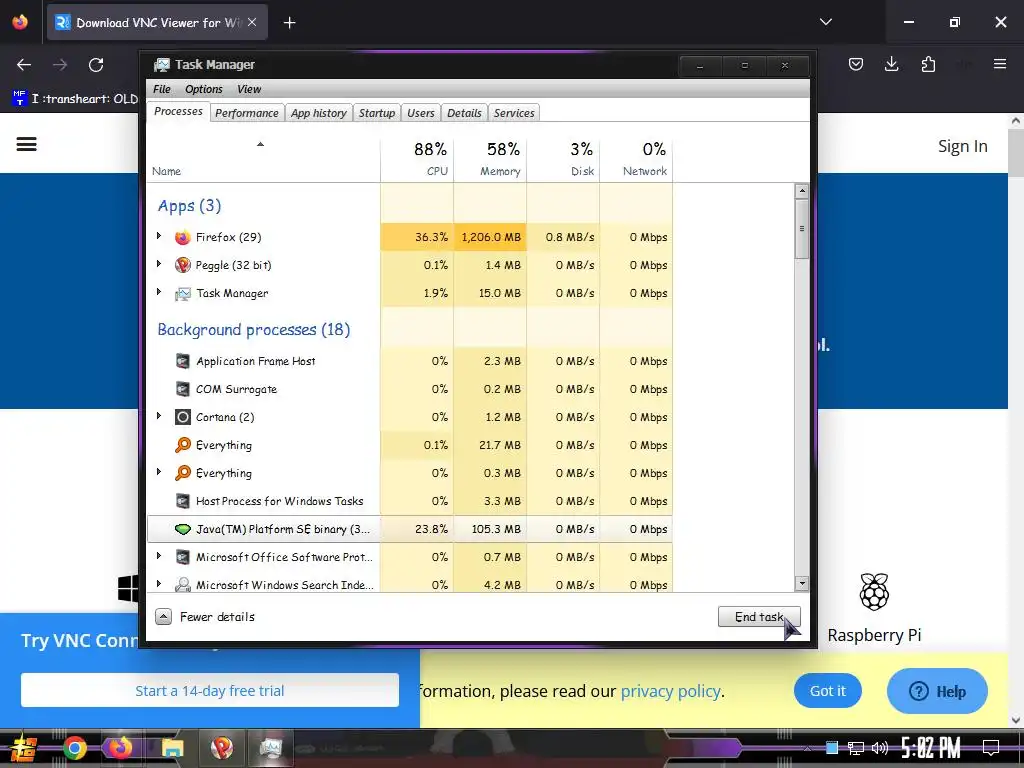Open Firefox extensions puzzle icon
The image size is (1024, 768).
coord(928,64)
